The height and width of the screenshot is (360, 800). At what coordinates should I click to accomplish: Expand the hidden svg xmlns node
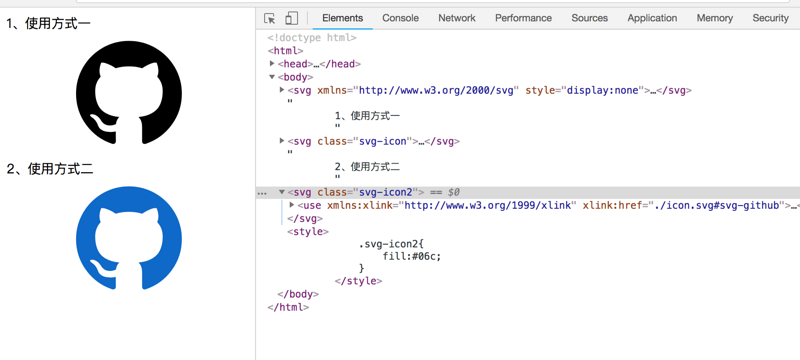point(282,90)
